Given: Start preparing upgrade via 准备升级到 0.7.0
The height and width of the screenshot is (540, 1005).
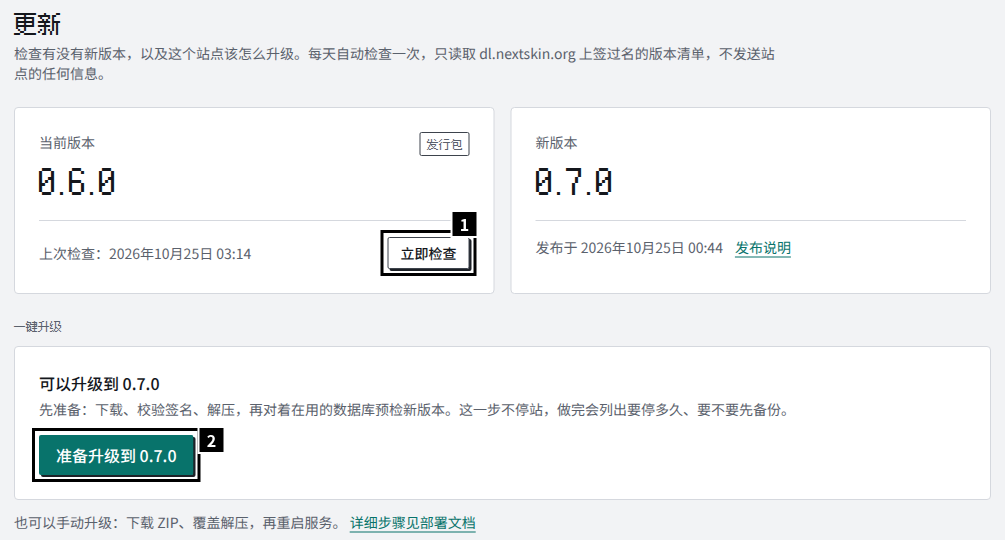Looking at the screenshot, I should [x=116, y=455].
